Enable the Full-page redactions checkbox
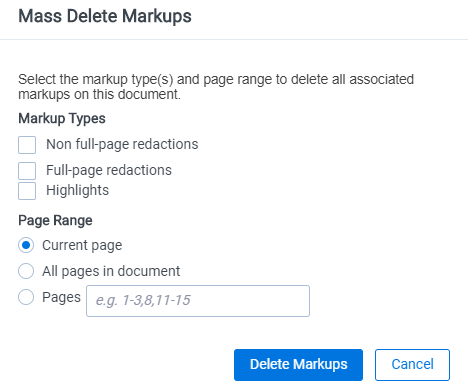The width and height of the screenshot is (468, 388). 27,171
